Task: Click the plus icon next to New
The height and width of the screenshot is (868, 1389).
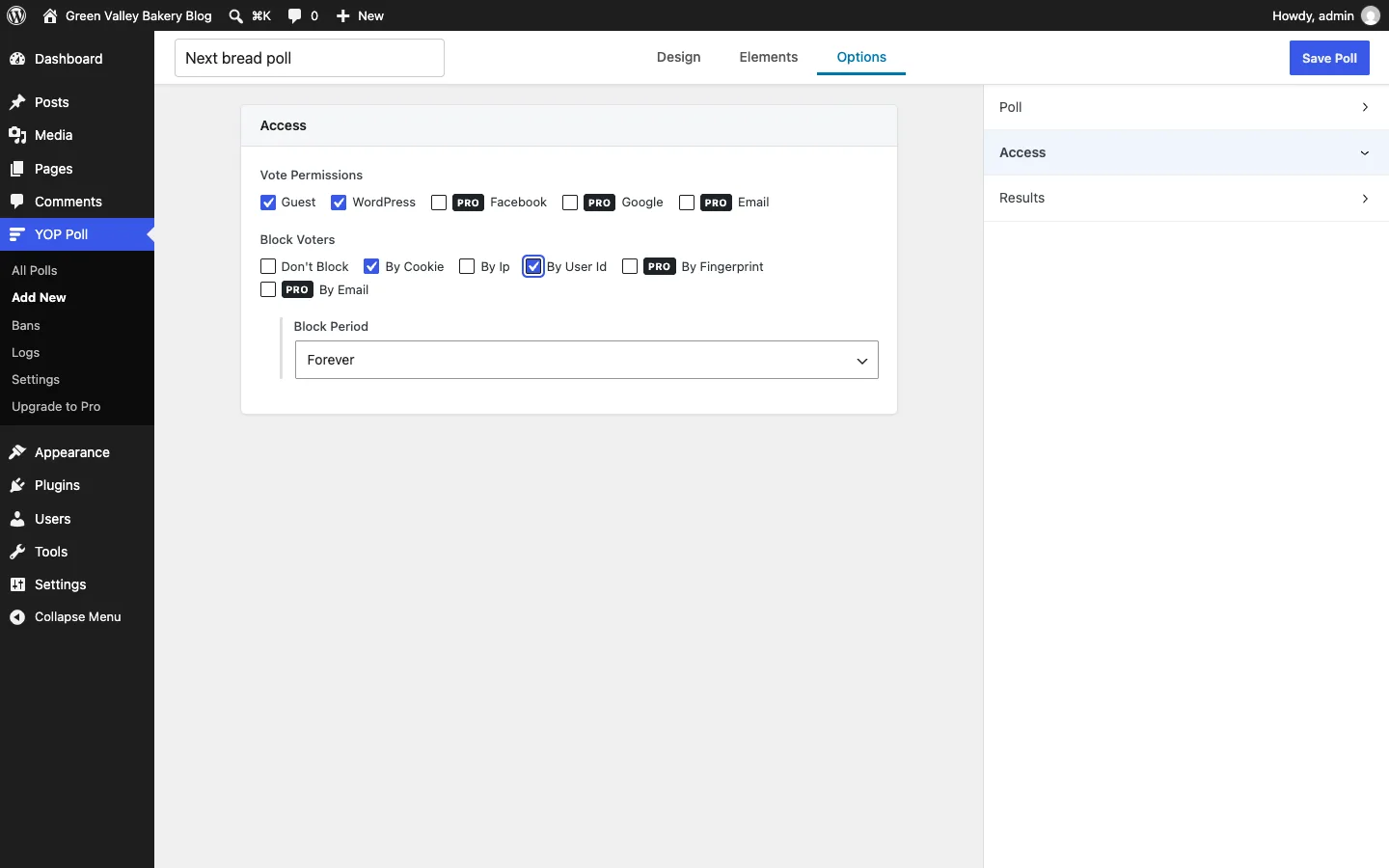Action: [x=342, y=15]
